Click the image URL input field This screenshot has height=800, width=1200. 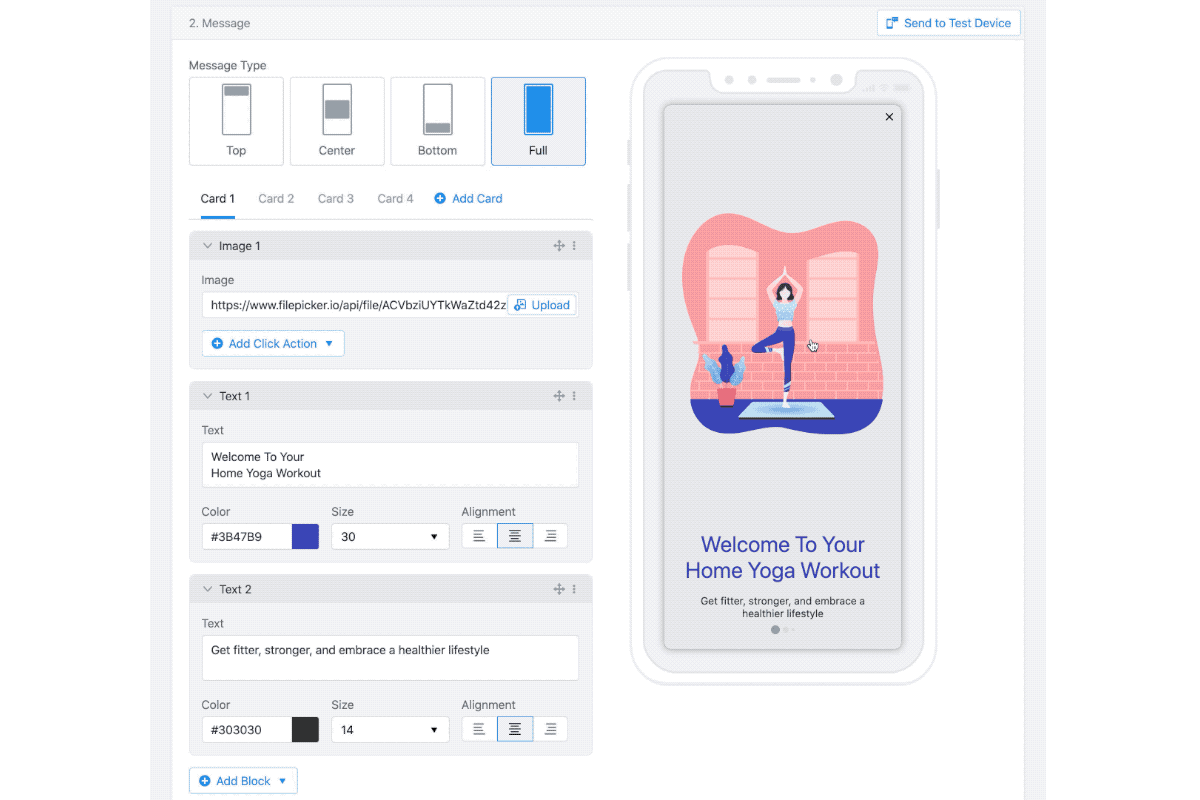coord(355,305)
